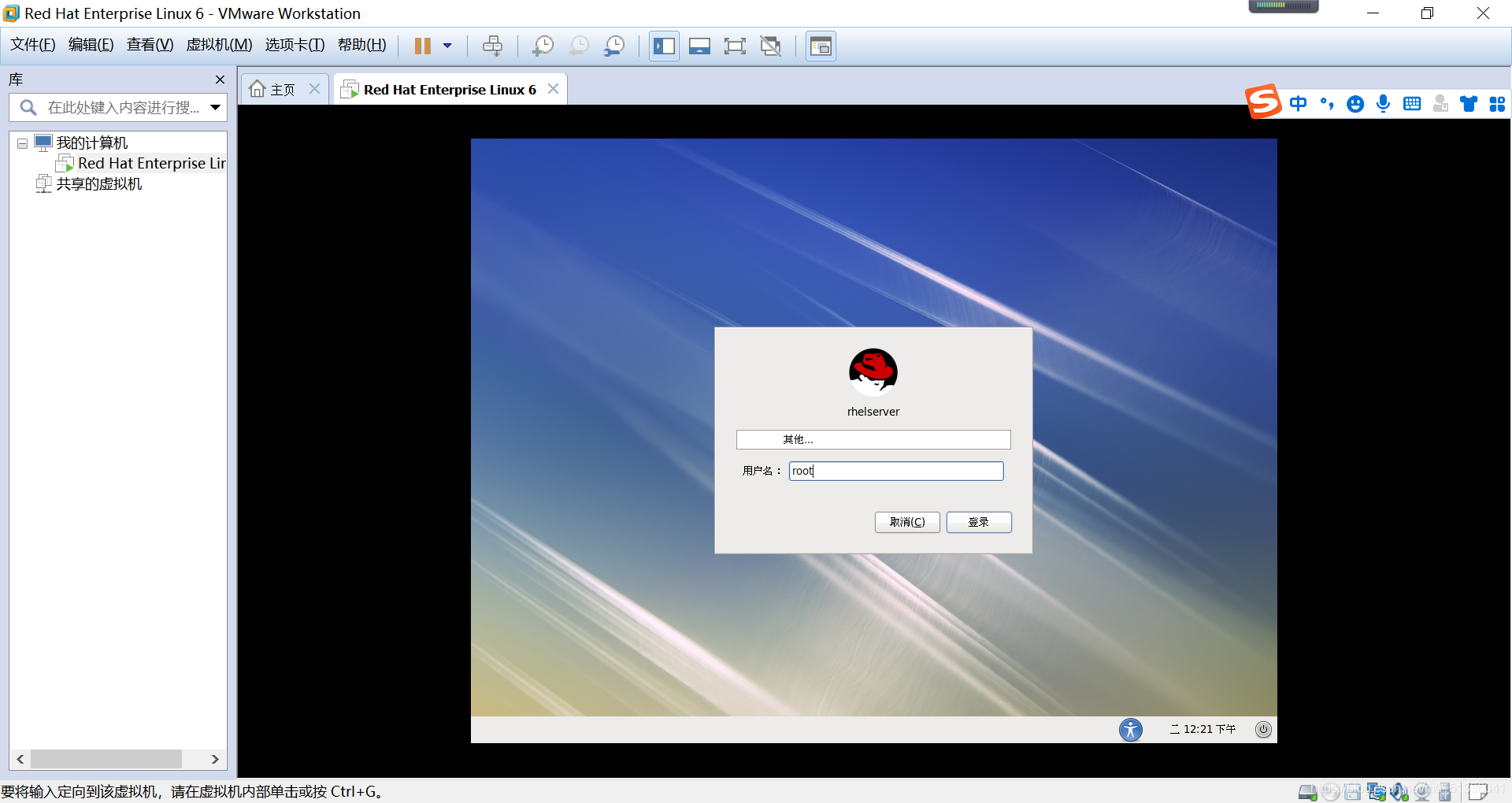Open the accessibility preferences icon
The width and height of the screenshot is (1512, 803).
click(1131, 730)
